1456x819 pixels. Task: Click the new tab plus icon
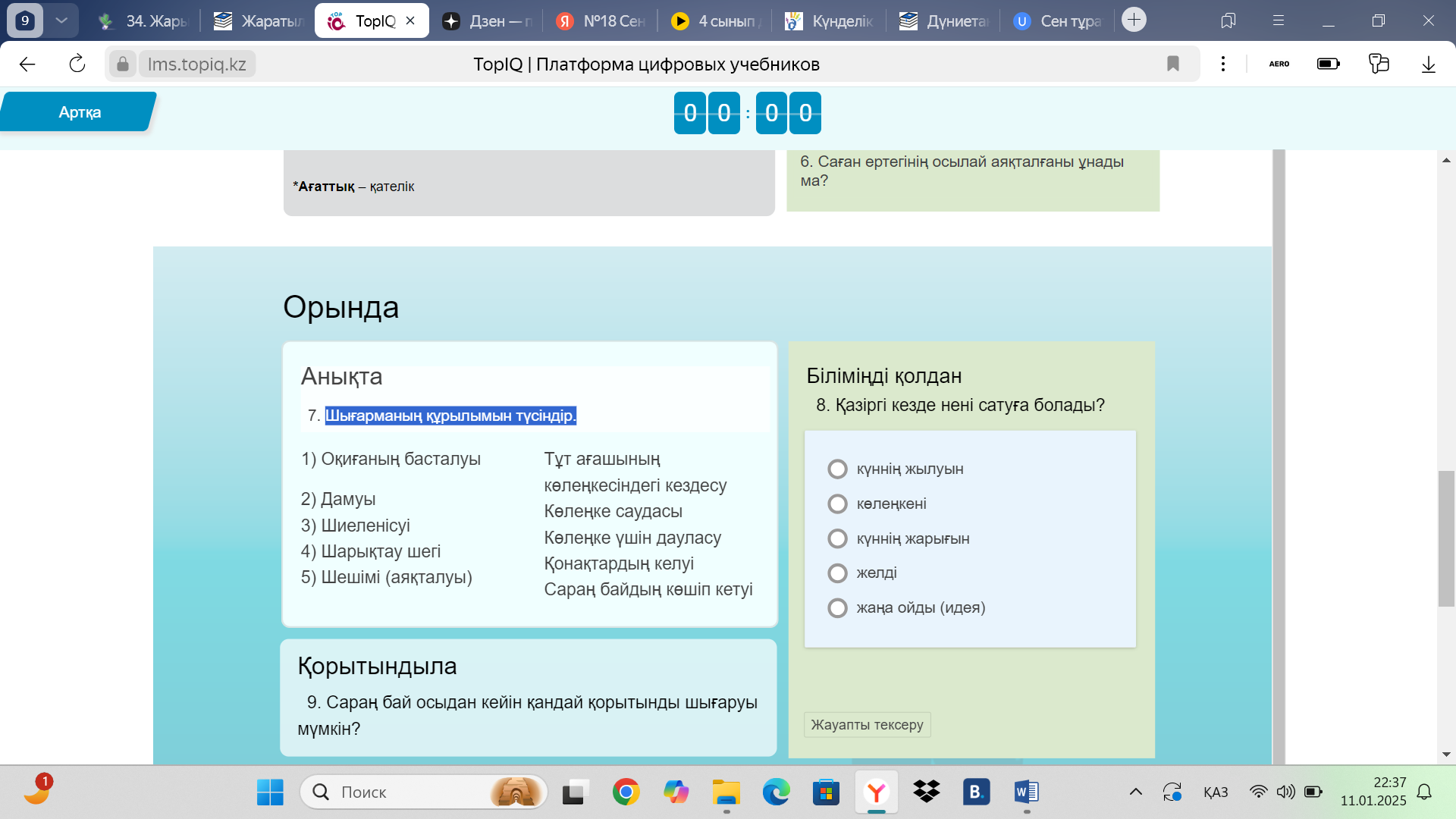[x=1134, y=20]
